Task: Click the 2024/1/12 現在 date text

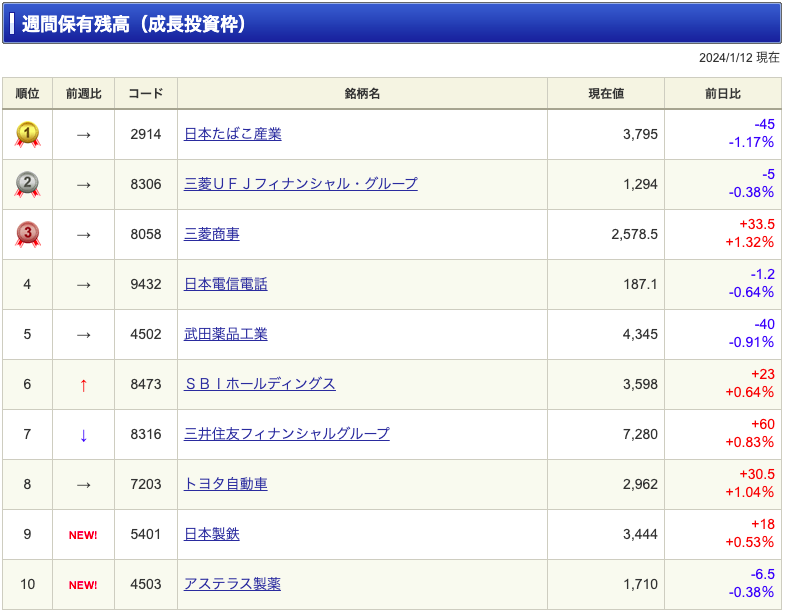Action: click(739, 58)
